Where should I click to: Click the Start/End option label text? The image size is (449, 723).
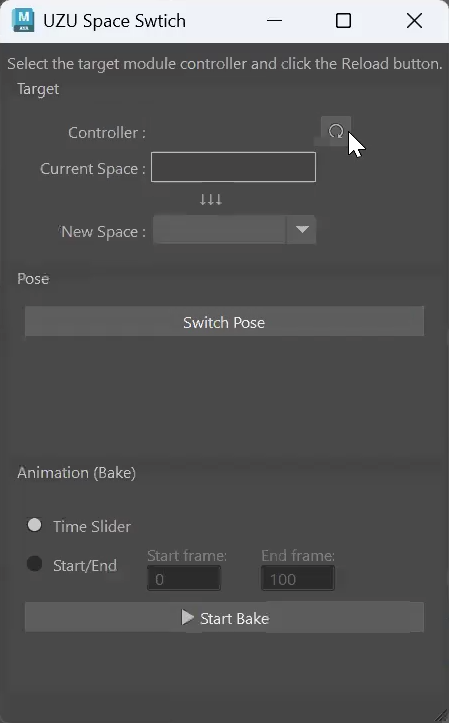tap(85, 566)
